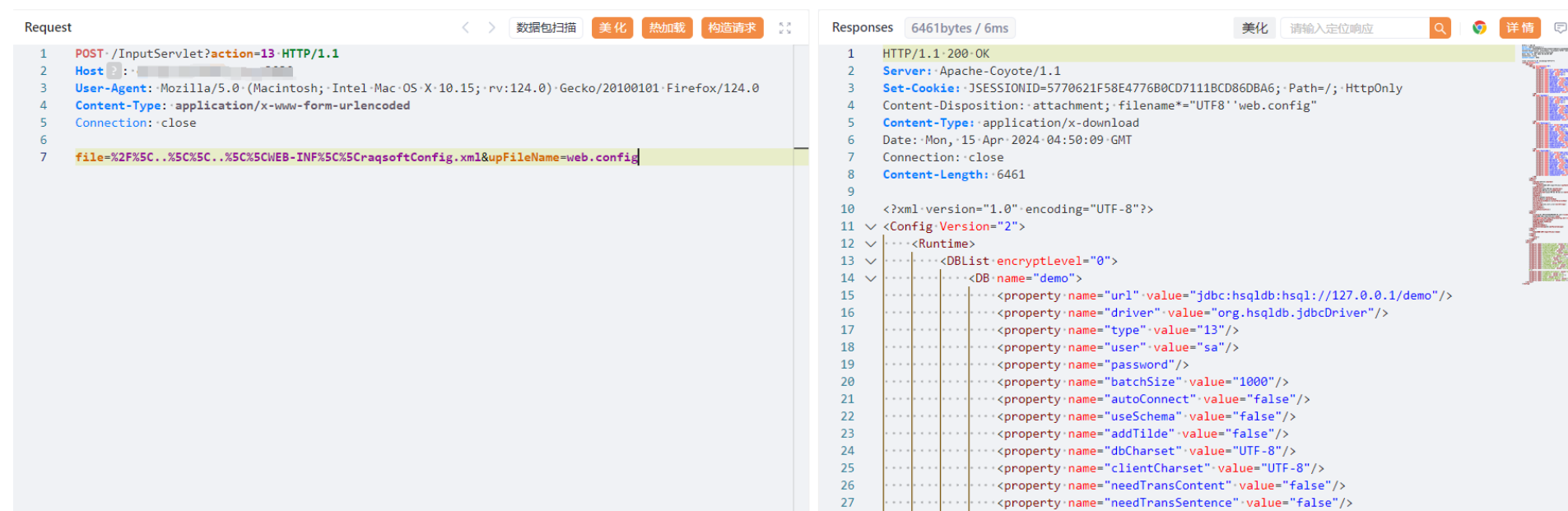Click the application/x-download Content-Type line
This screenshot has width=1568, height=511.
pos(1011,123)
